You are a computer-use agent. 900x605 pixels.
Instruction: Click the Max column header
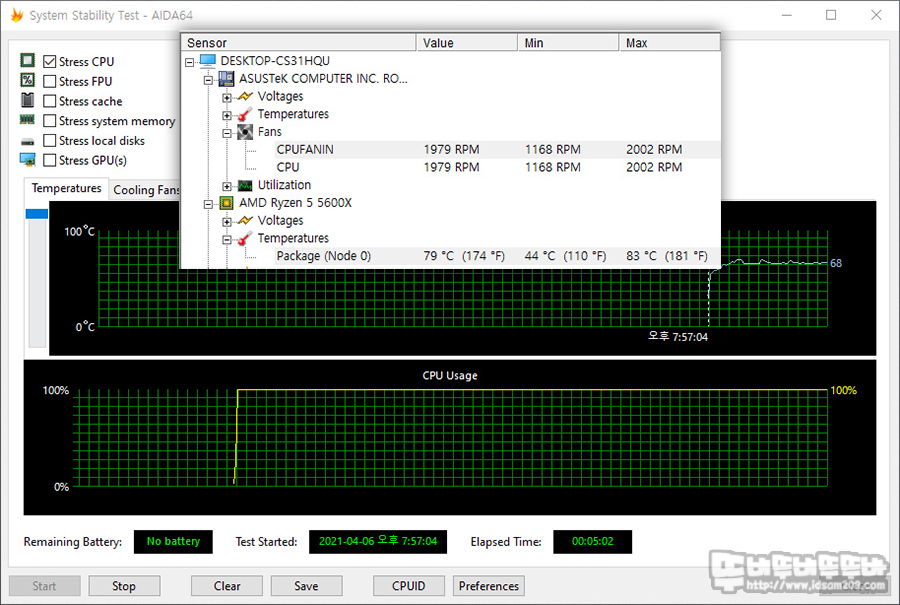tap(670, 43)
